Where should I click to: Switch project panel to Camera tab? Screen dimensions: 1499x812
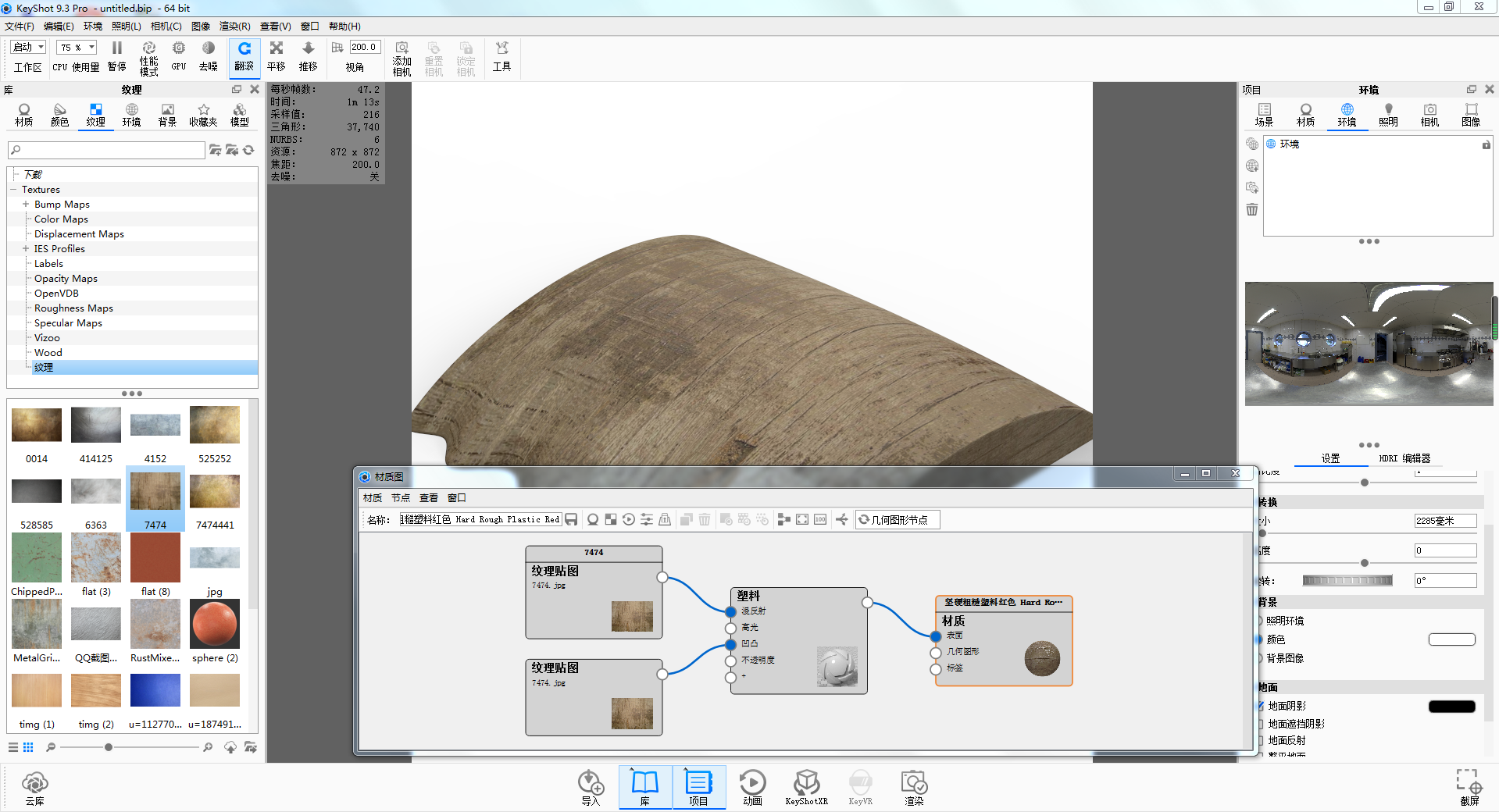point(1429,115)
